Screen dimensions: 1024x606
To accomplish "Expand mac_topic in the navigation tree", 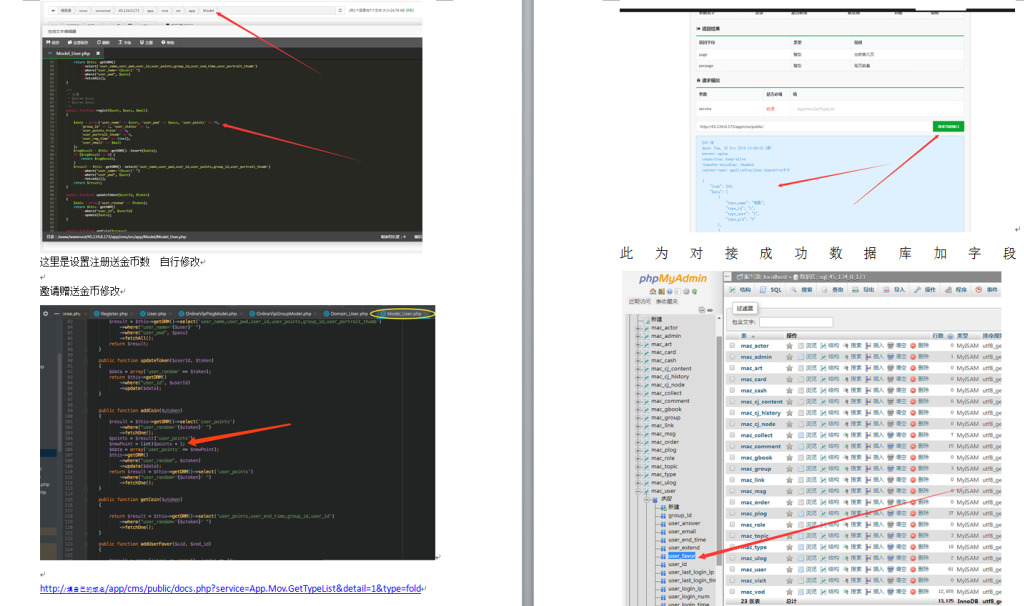I will [x=638, y=466].
